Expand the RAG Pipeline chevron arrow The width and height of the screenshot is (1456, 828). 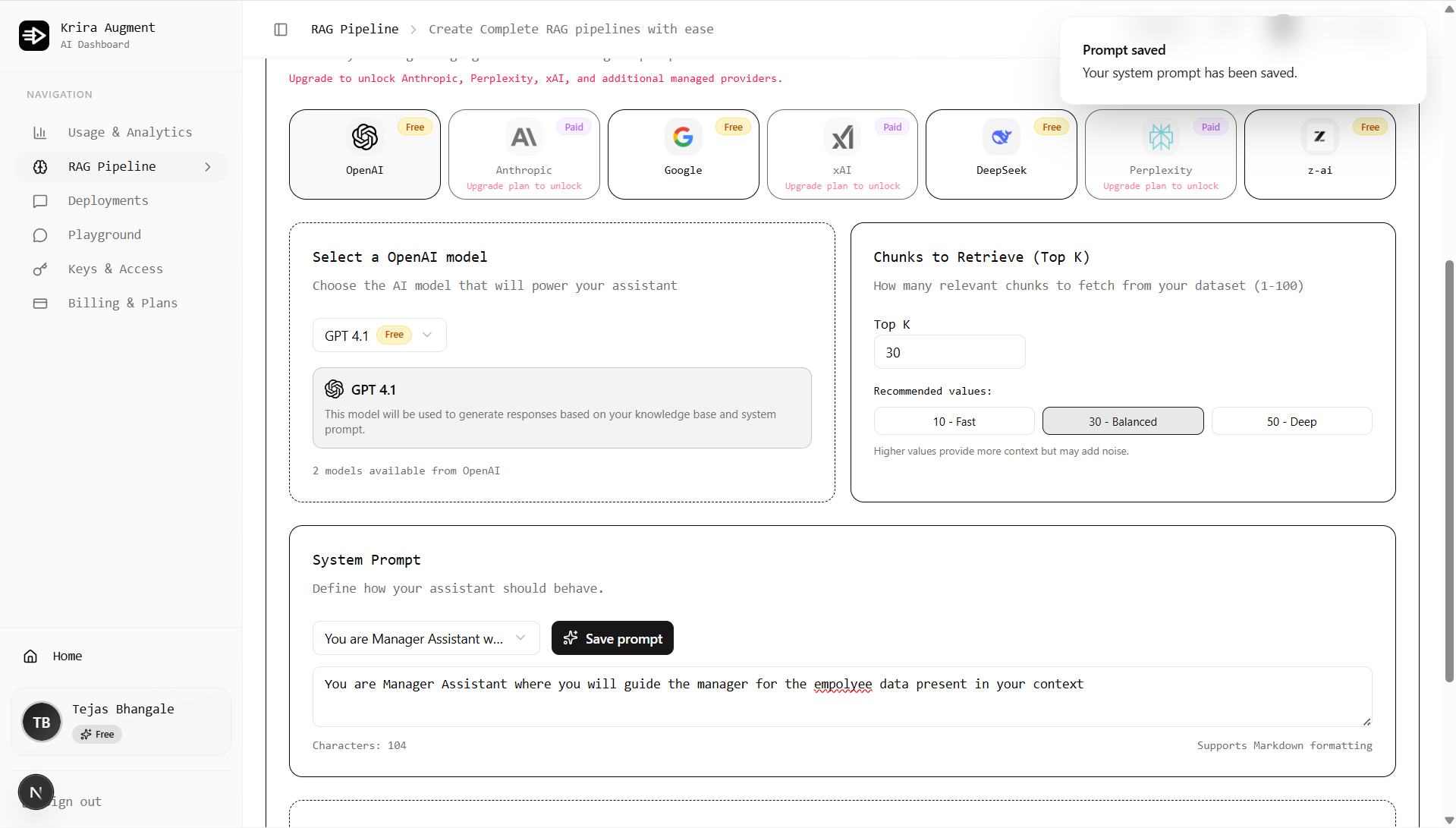(208, 167)
